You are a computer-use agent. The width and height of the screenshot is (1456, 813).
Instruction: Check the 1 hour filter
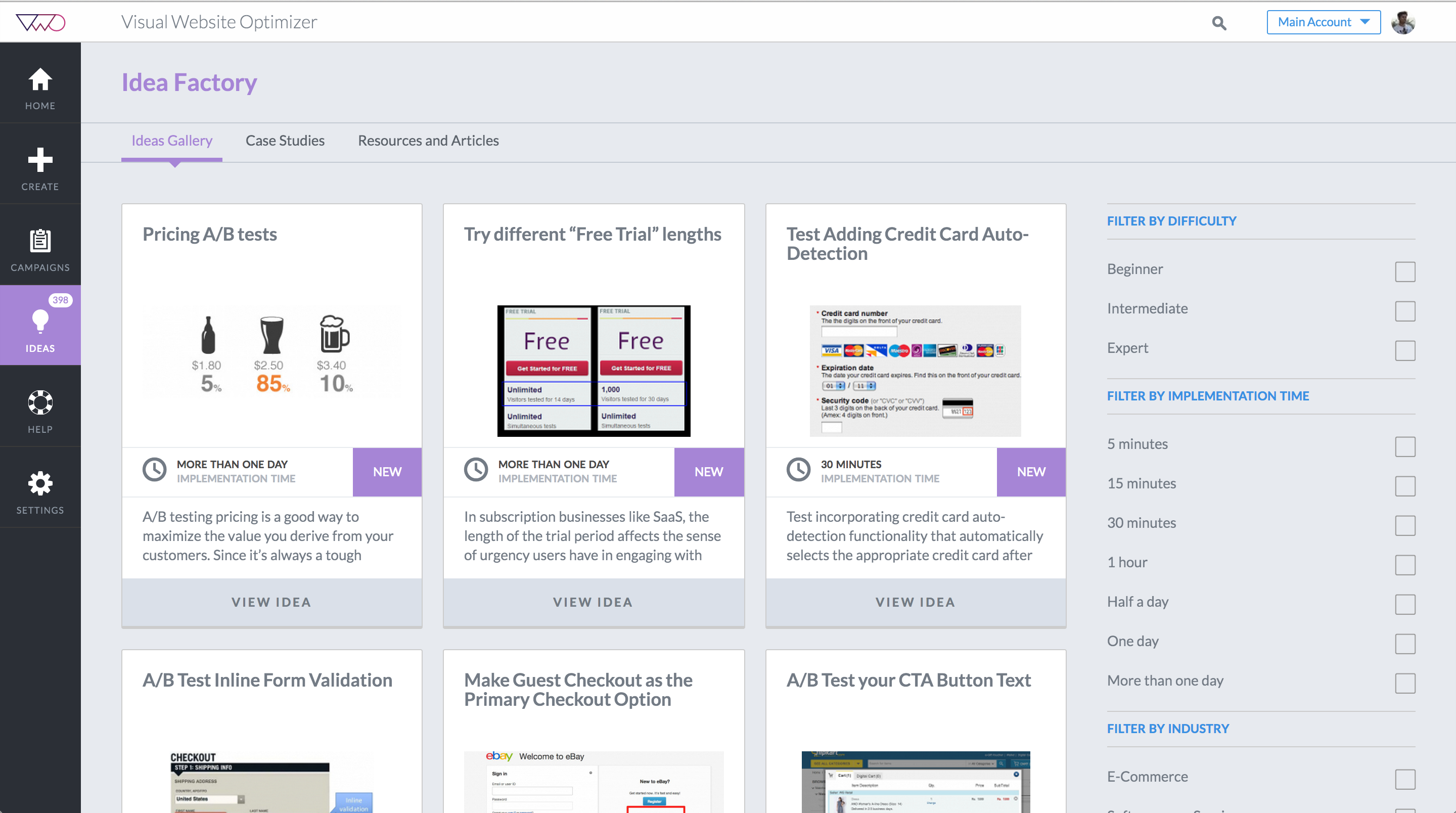[x=1404, y=565]
